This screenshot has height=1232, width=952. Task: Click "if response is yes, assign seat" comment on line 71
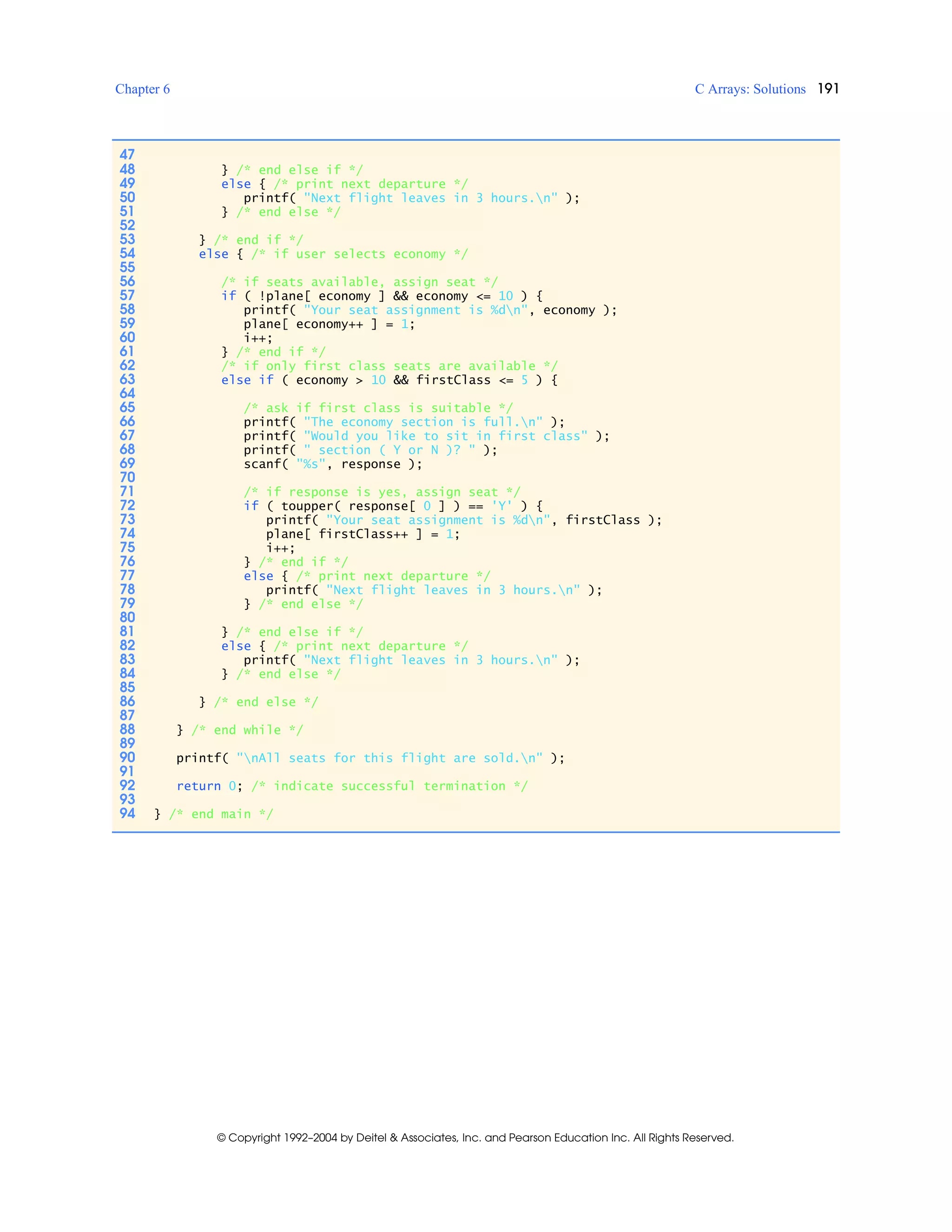382,492
